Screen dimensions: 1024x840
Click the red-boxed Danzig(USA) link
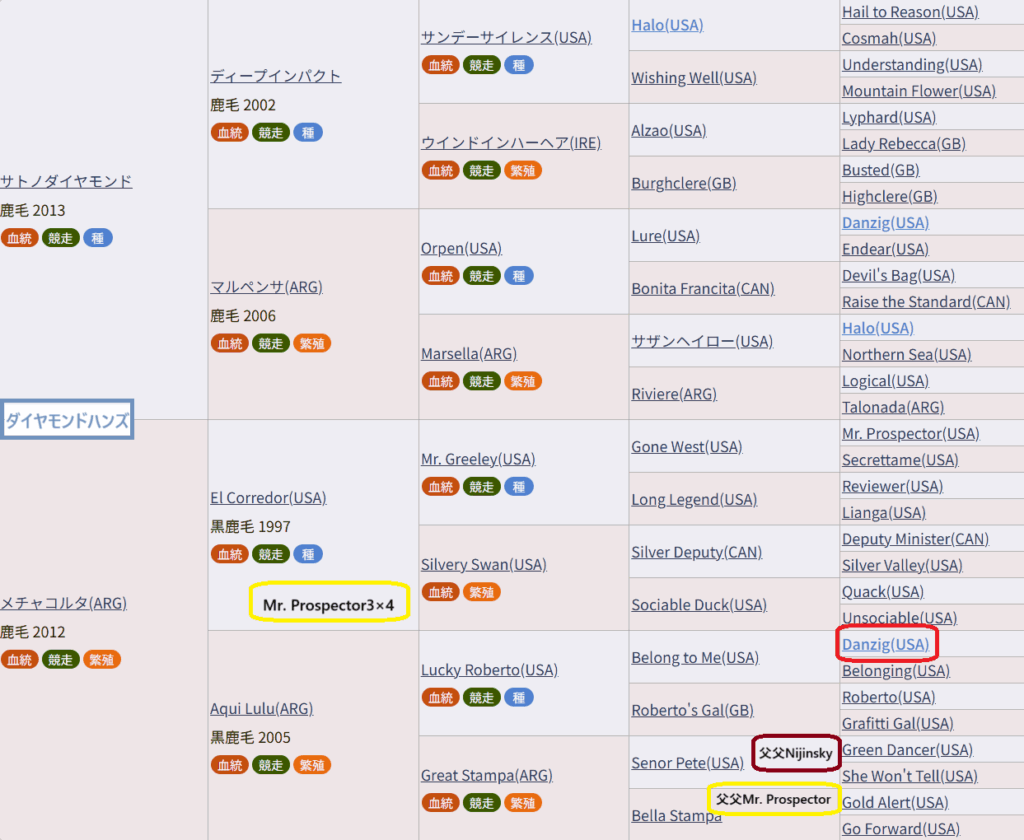pos(885,644)
